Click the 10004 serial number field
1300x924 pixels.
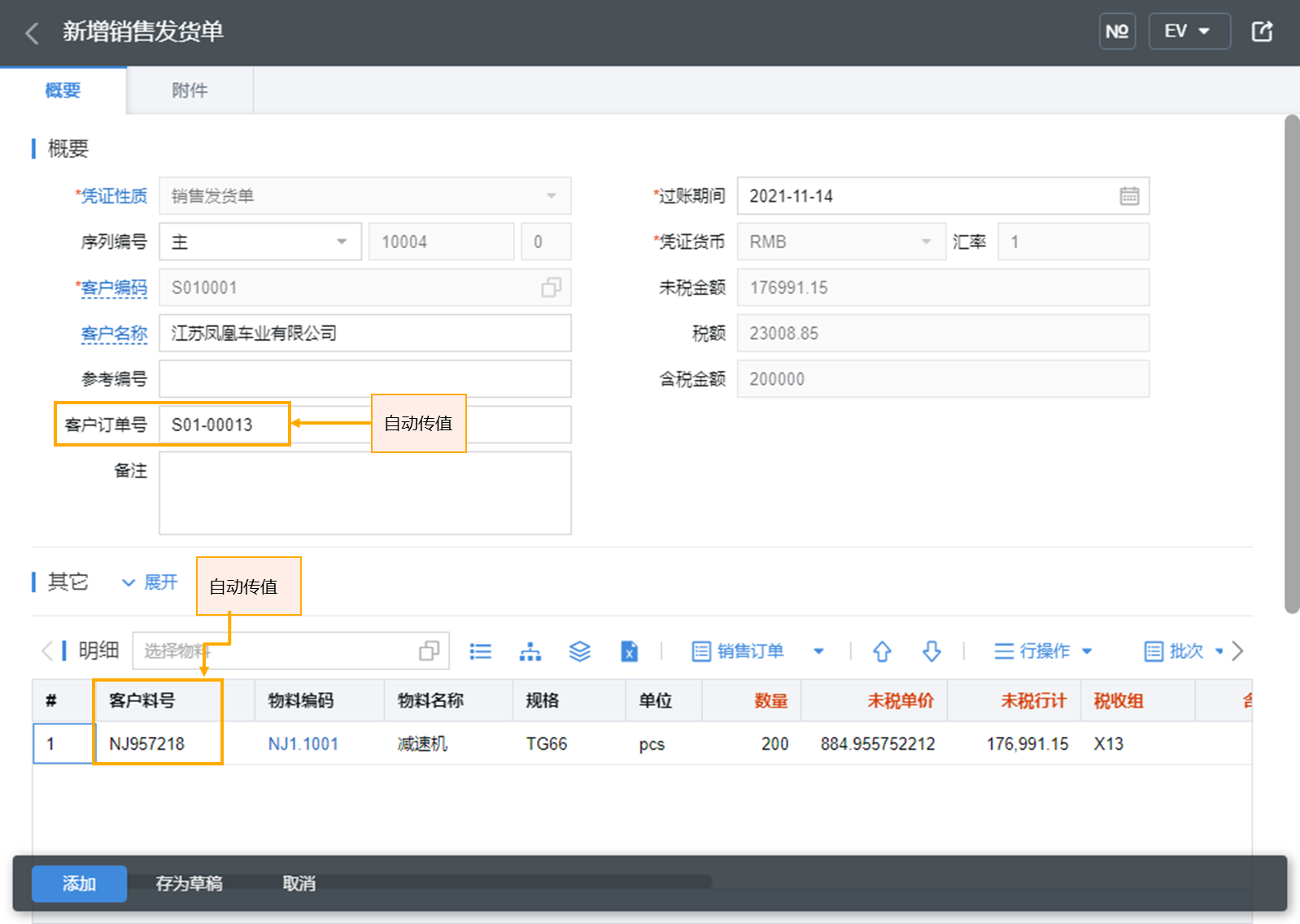pyautogui.click(x=441, y=242)
